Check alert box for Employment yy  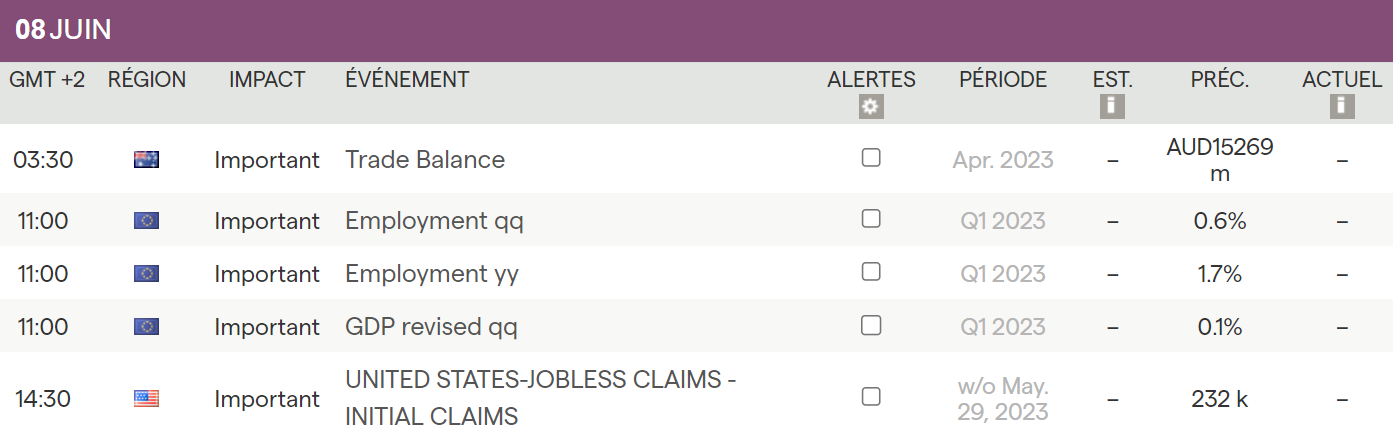(871, 272)
